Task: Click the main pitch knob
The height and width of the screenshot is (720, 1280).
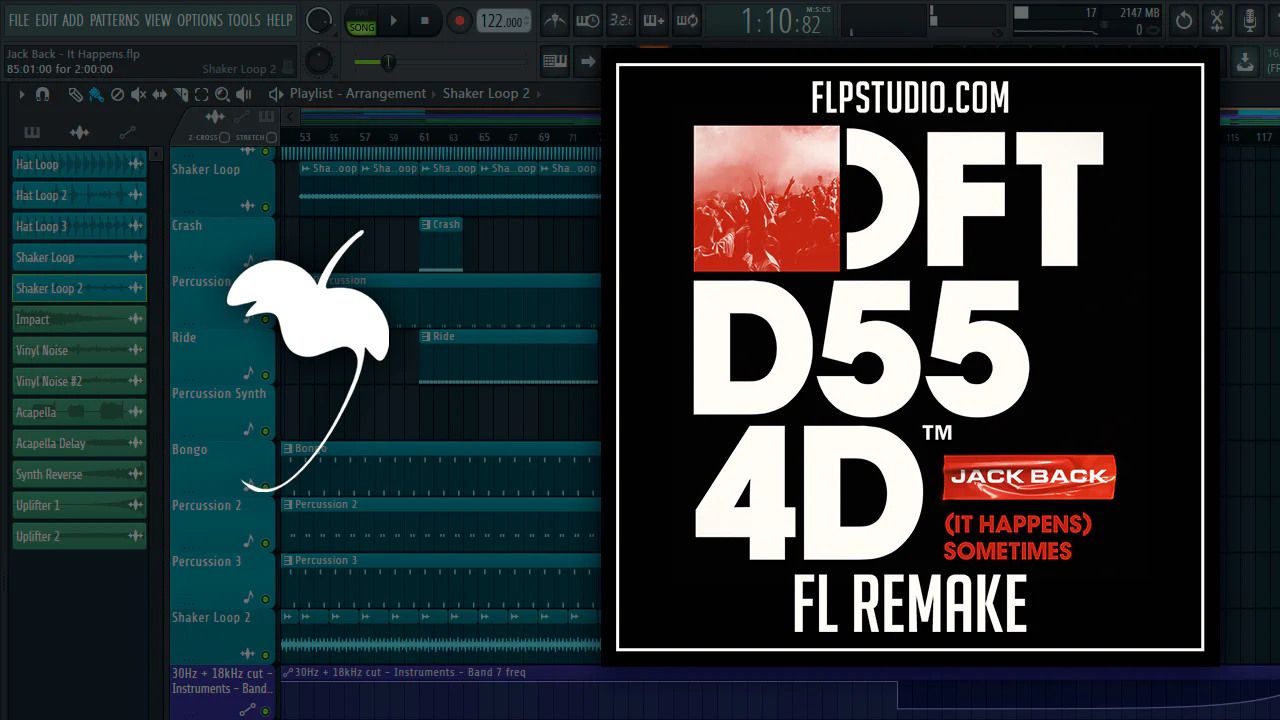Action: [x=318, y=61]
